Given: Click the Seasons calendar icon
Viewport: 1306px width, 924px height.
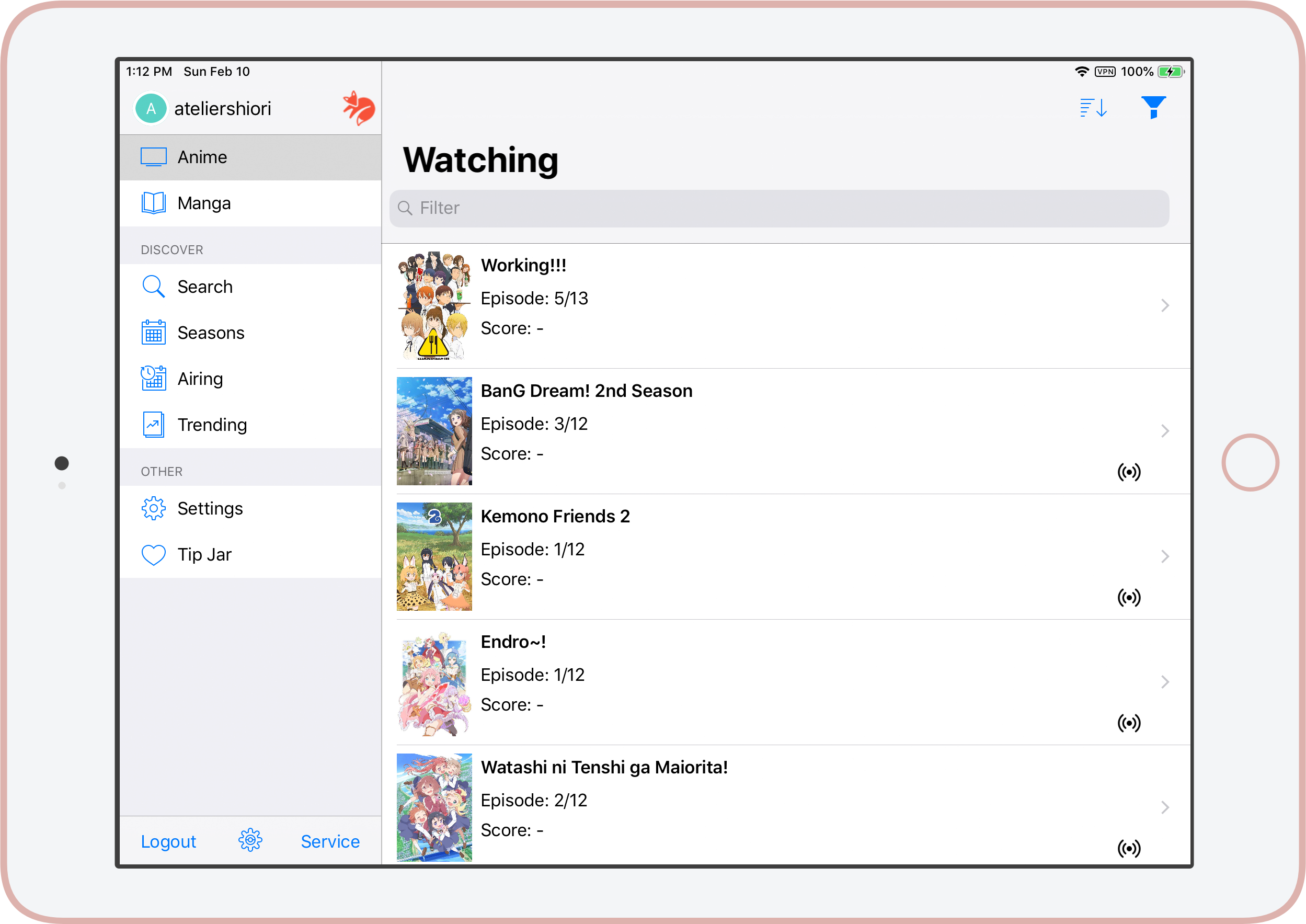Looking at the screenshot, I should (x=154, y=332).
